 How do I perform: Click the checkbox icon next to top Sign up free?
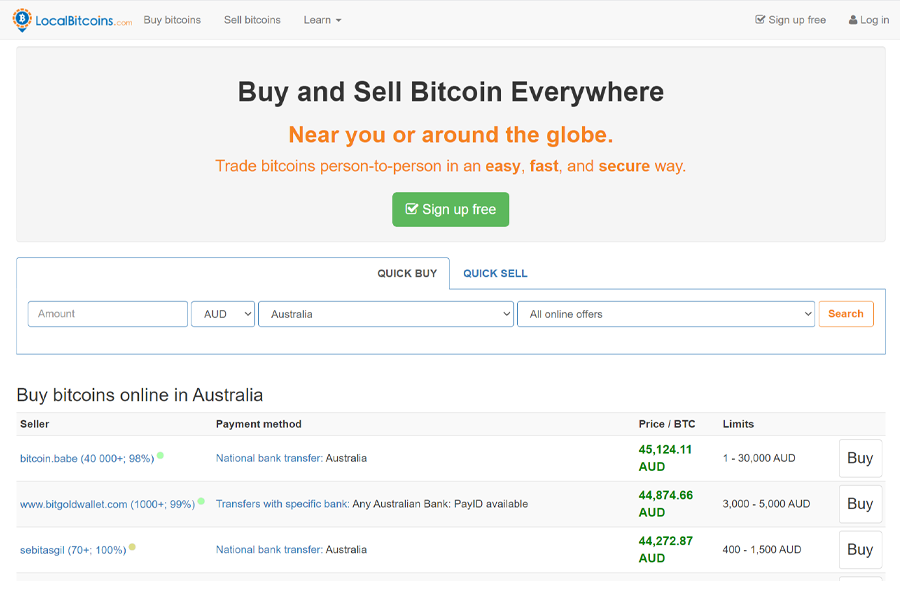pyautogui.click(x=760, y=20)
